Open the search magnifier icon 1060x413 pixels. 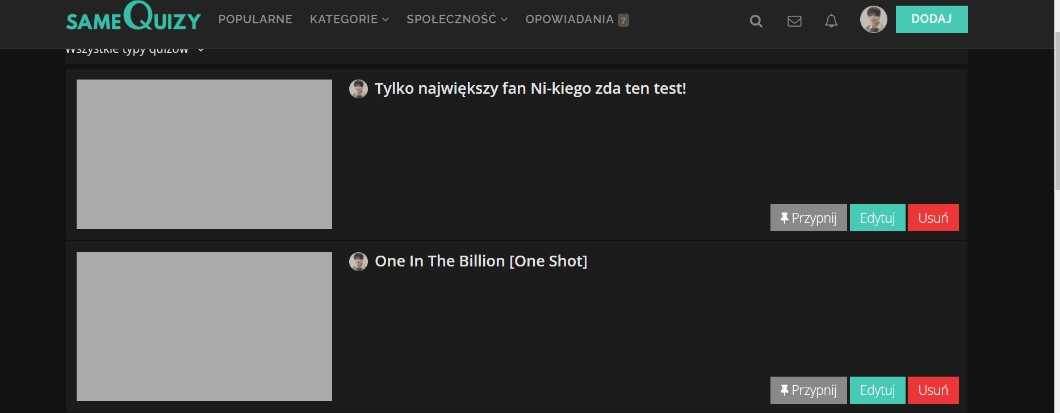756,20
